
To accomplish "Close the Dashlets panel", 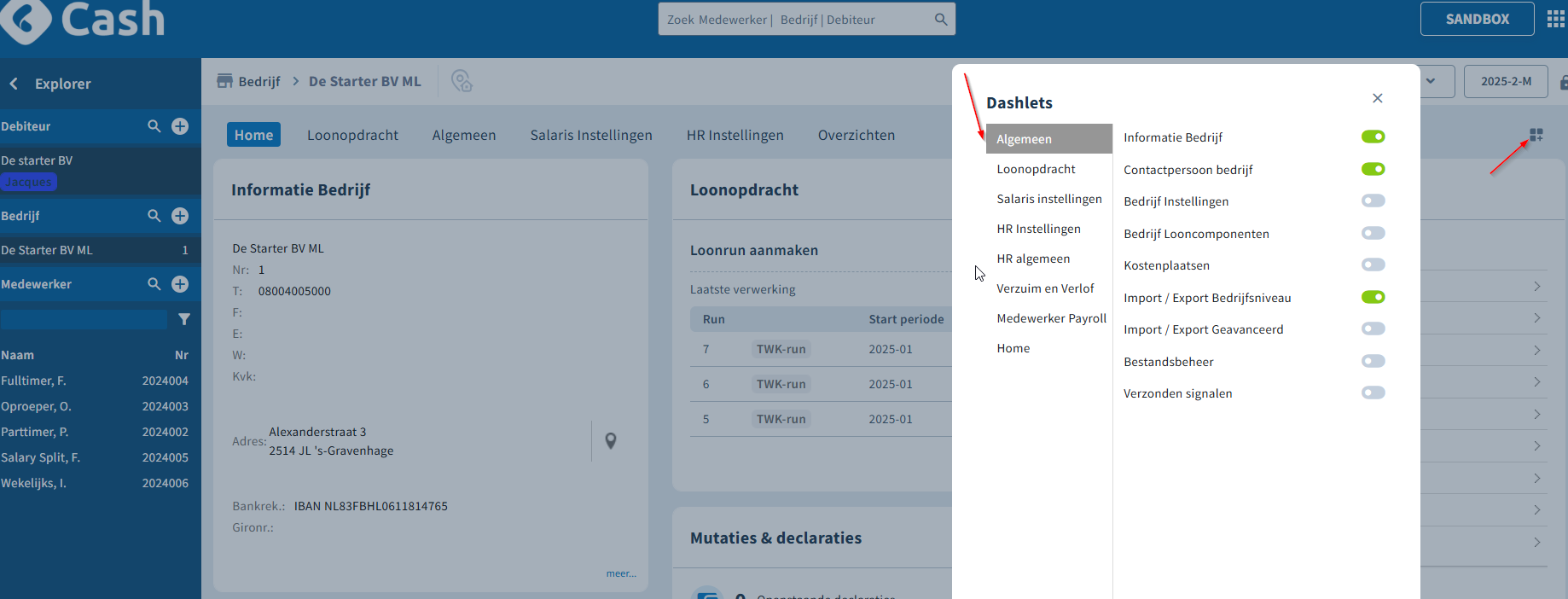I will (x=1377, y=98).
